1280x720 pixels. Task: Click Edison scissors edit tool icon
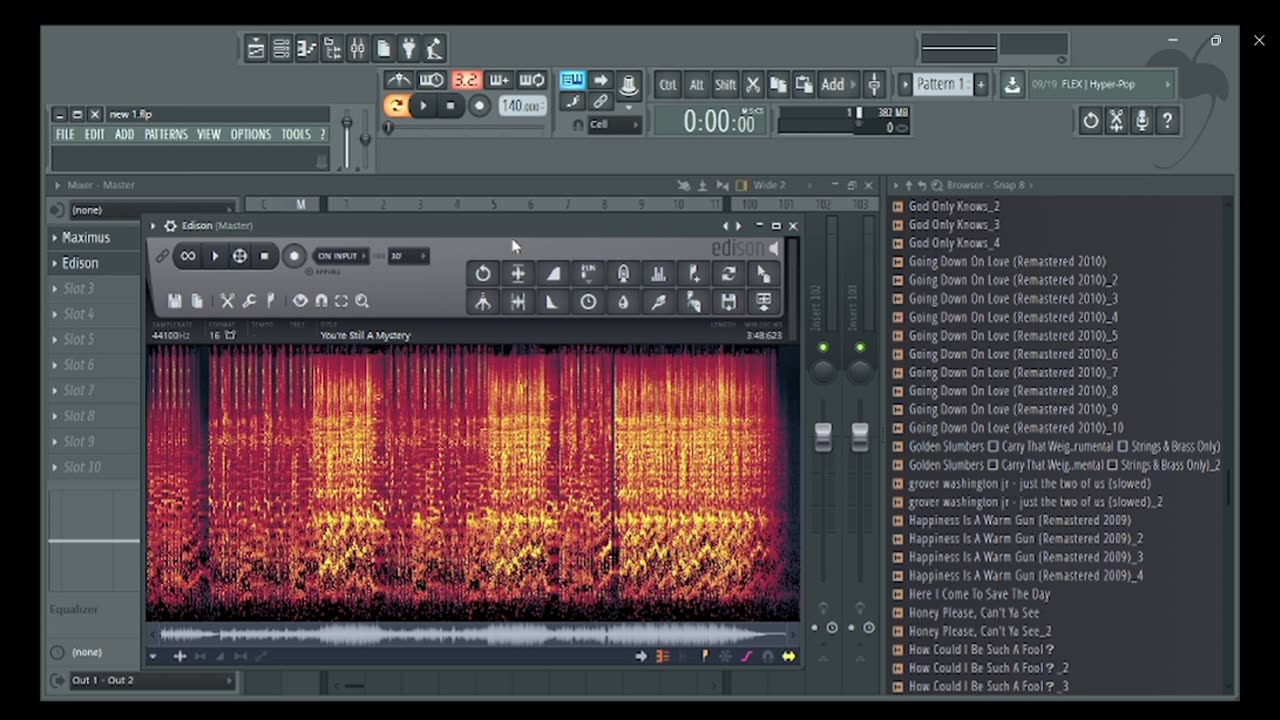tap(227, 300)
